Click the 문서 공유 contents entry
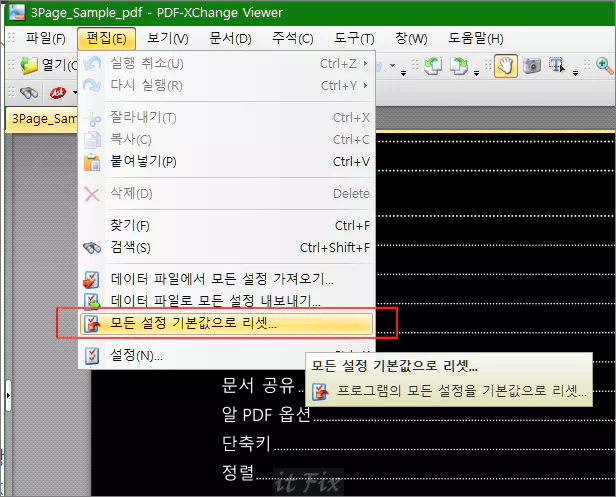The height and width of the screenshot is (497, 616). [258, 385]
